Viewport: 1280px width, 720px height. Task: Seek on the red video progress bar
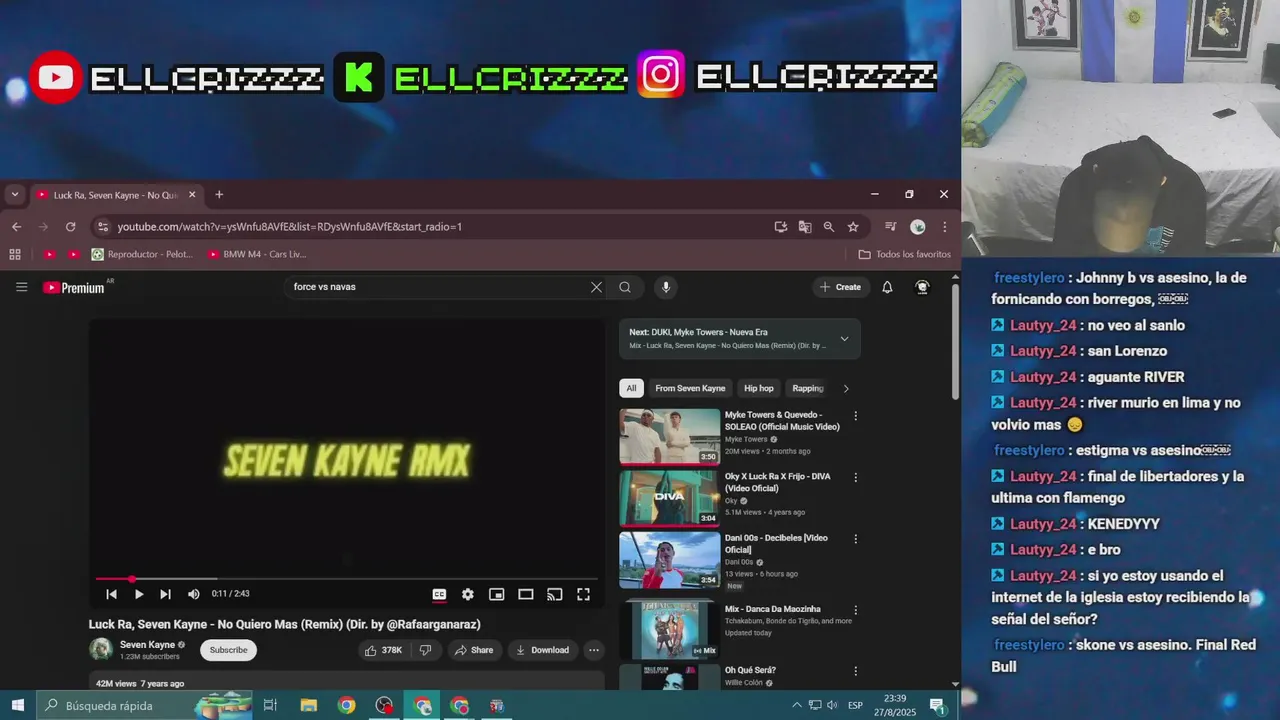[x=346, y=579]
